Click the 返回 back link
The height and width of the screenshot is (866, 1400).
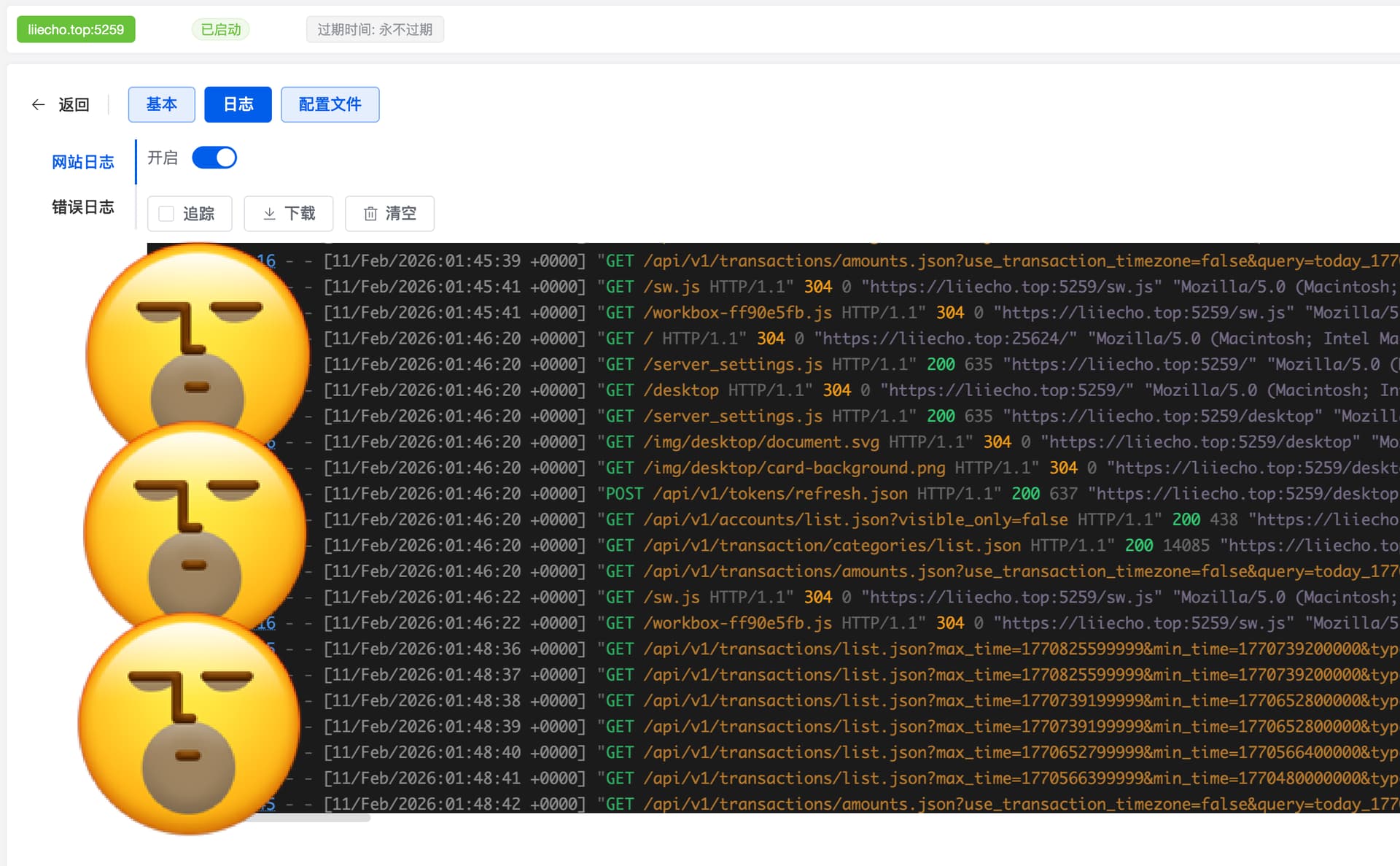[74, 104]
